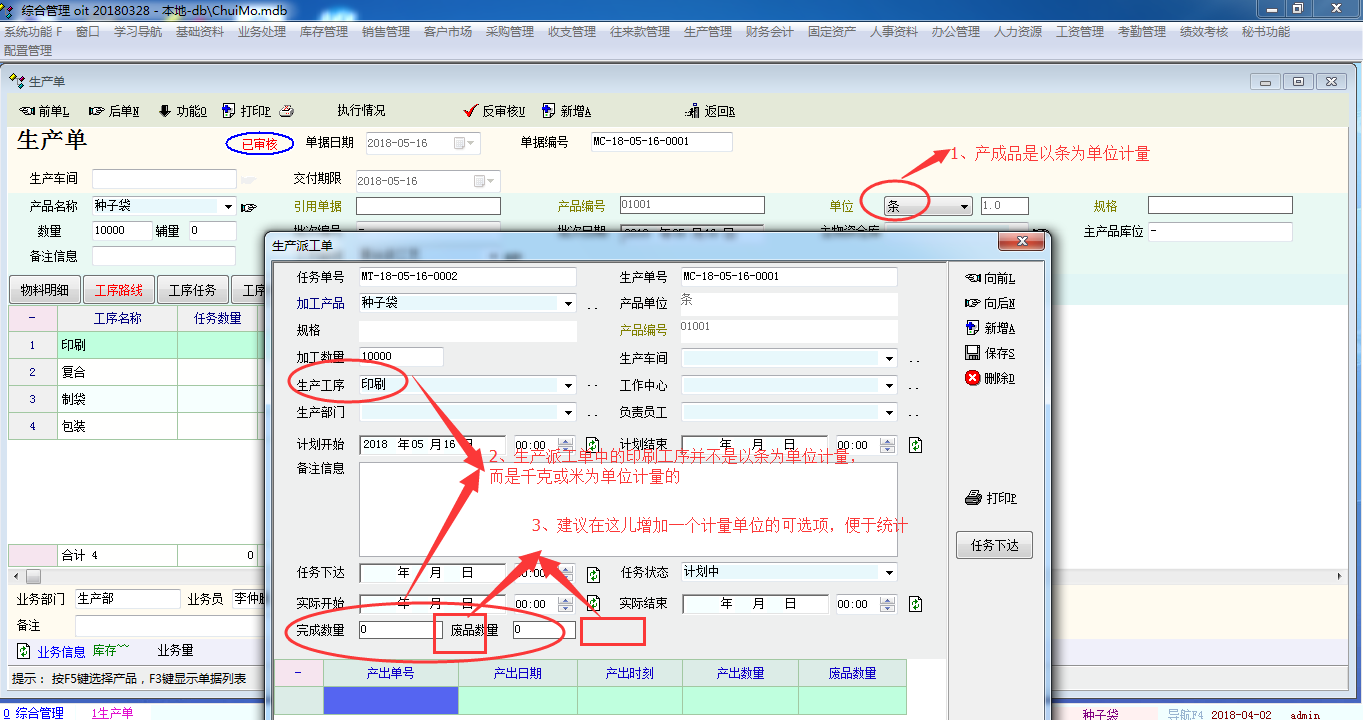Click the red 删除 (Delete) icon

pos(972,378)
